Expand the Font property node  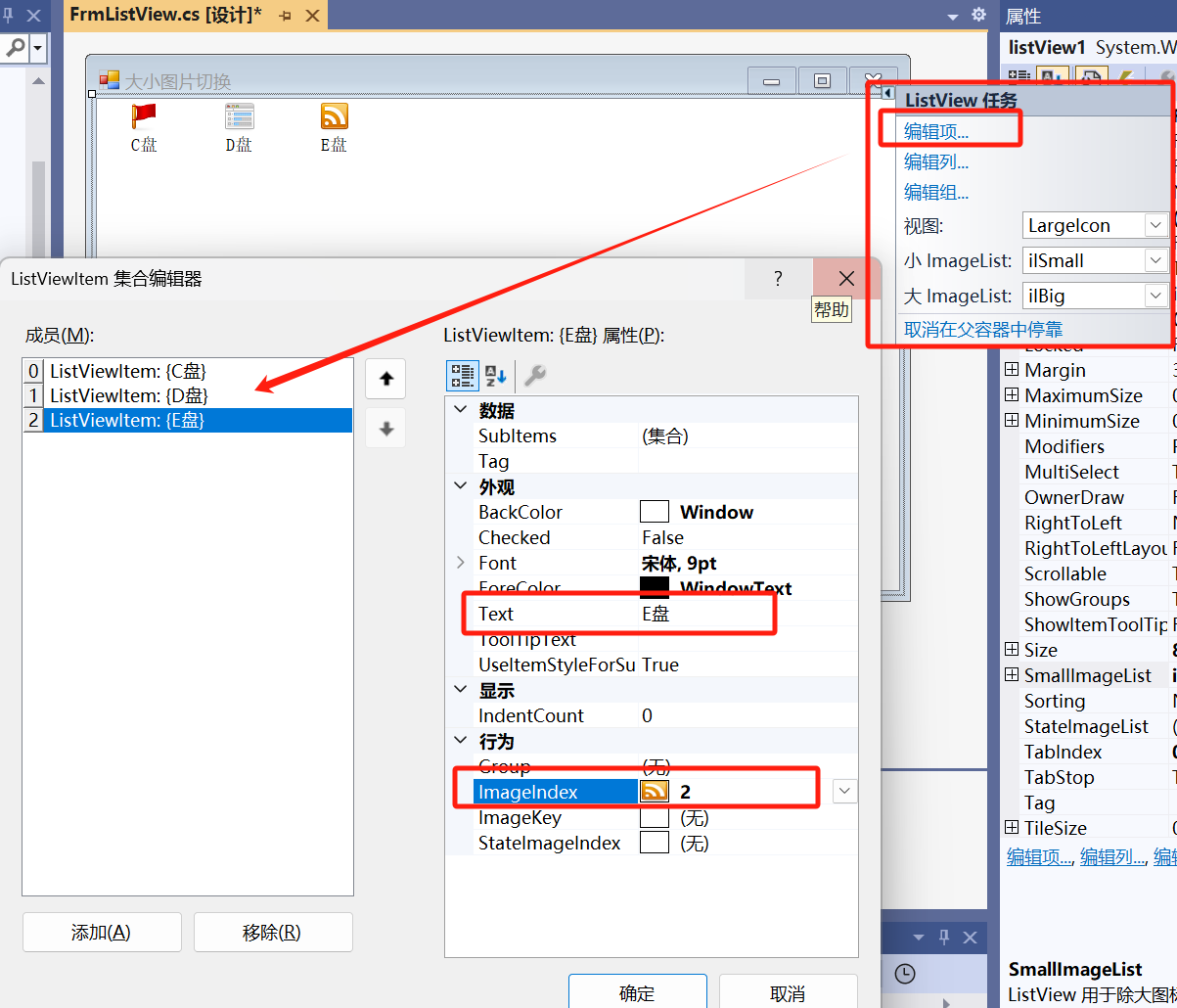coord(461,563)
